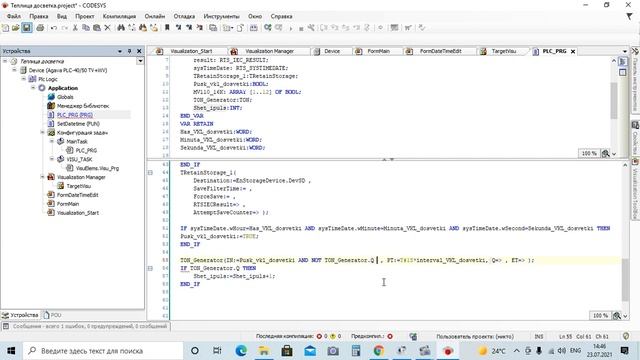Image resolution: width=640 pixels, height=360 pixels.
Task: Start the application with play icon
Action: click(x=291, y=28)
